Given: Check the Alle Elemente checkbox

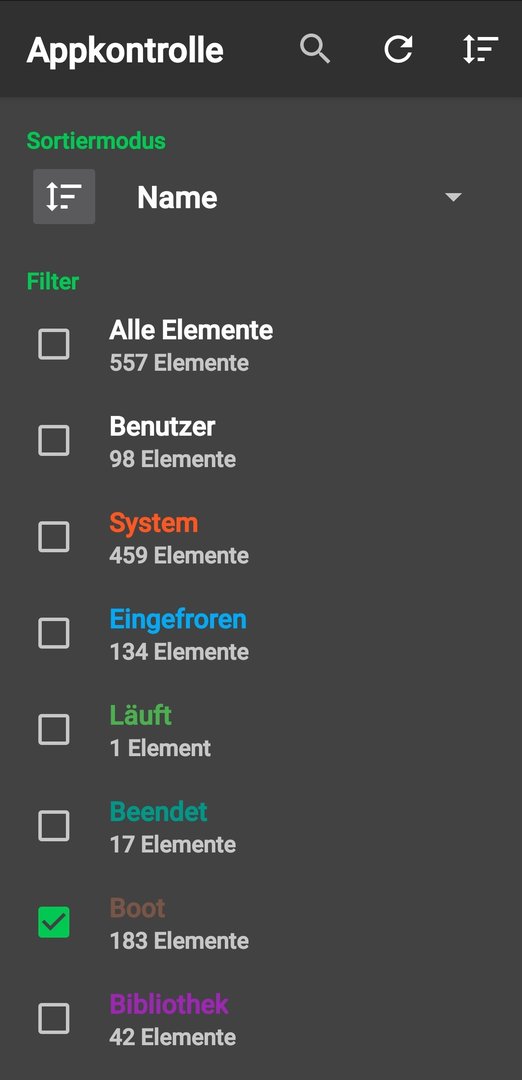Looking at the screenshot, I should pyautogui.click(x=54, y=344).
